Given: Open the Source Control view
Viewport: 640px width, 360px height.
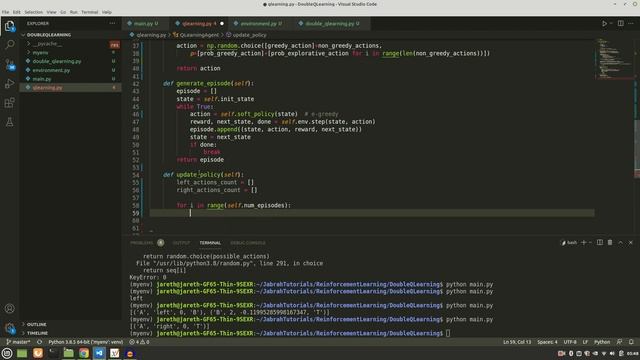Looking at the screenshot, I should pos(9,64).
